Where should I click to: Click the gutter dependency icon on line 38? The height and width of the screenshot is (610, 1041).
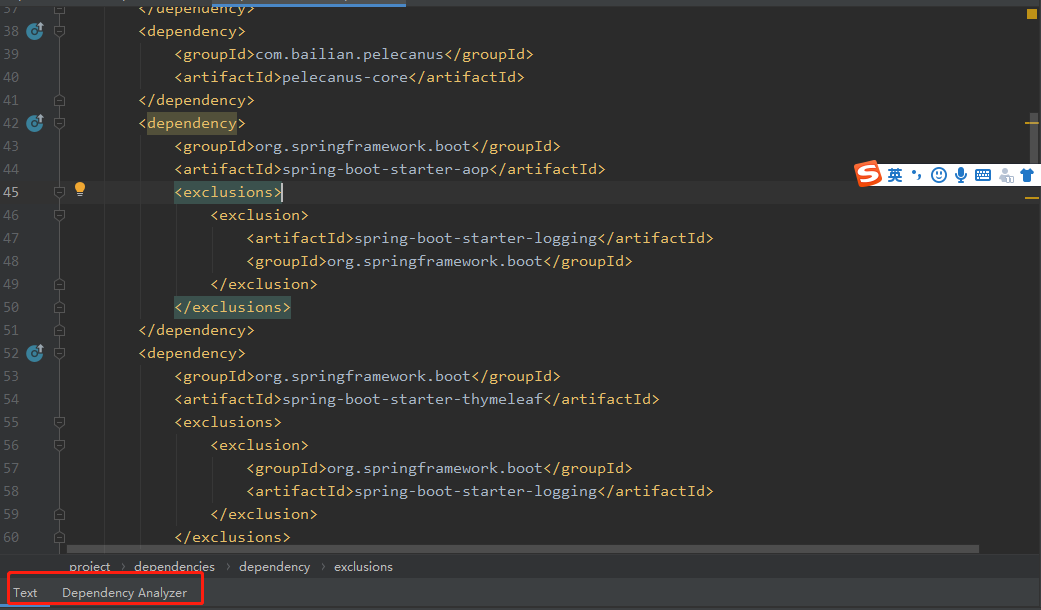click(x=35, y=31)
